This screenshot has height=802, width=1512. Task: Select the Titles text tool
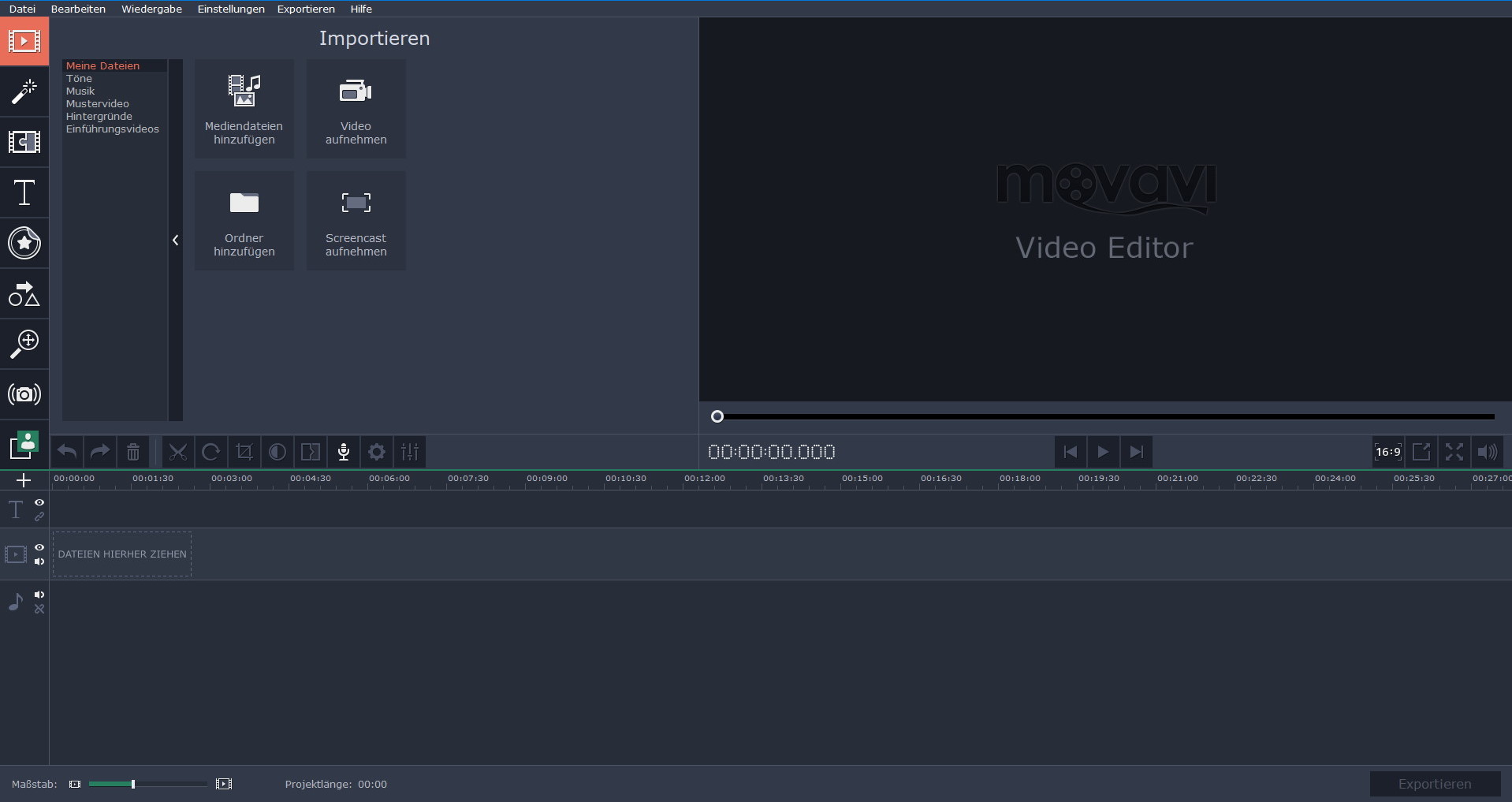(x=24, y=192)
